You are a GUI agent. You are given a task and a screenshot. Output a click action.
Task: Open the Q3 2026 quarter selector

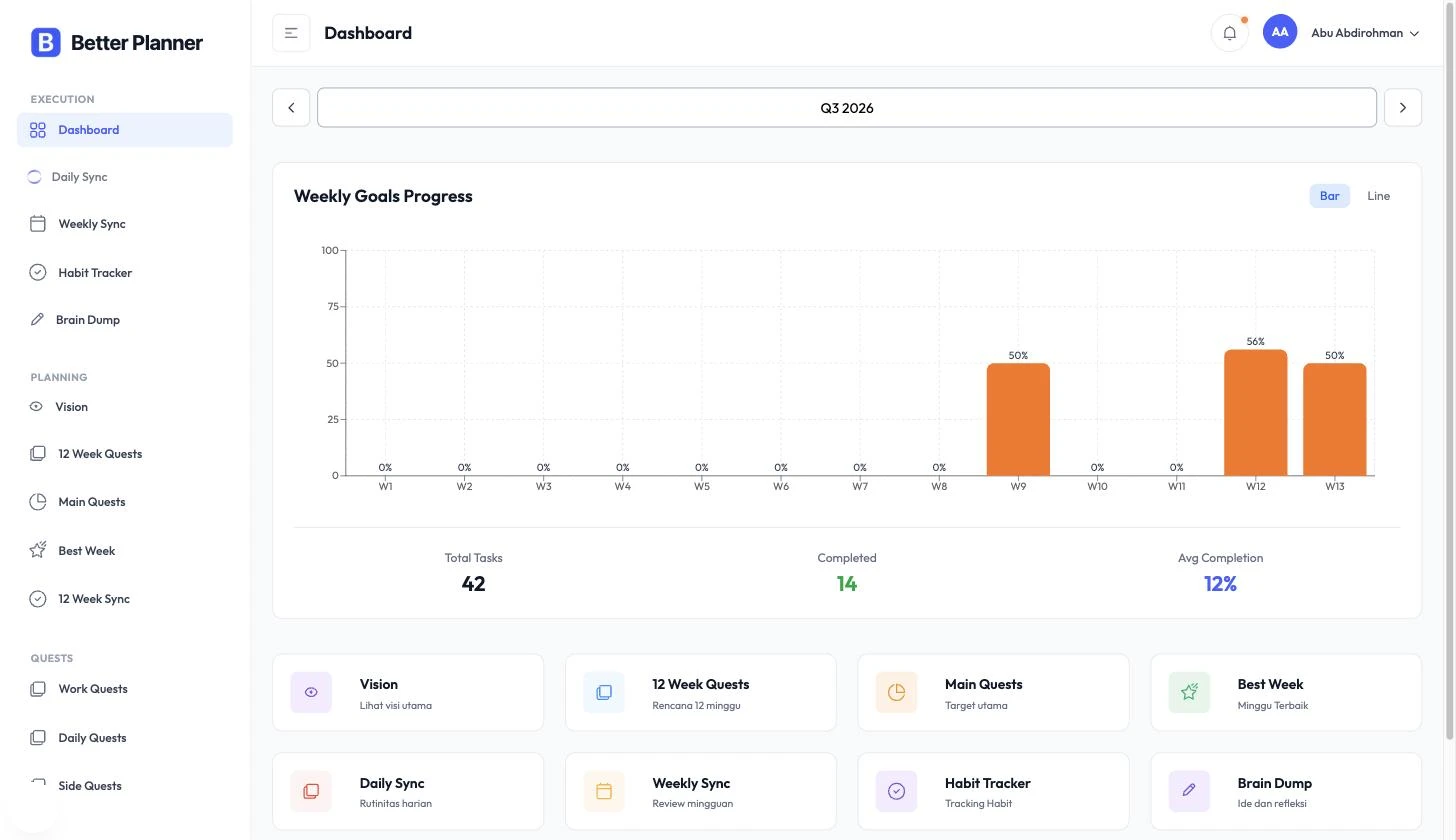click(x=847, y=108)
